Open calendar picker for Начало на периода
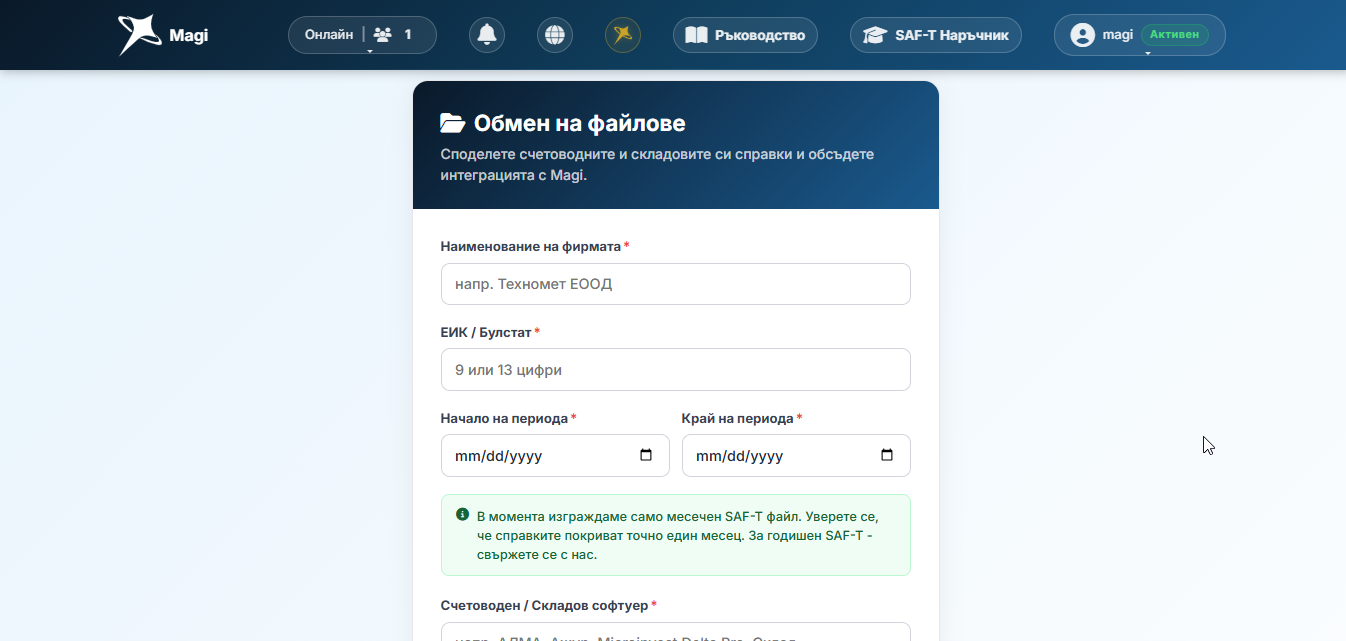 pyautogui.click(x=646, y=456)
